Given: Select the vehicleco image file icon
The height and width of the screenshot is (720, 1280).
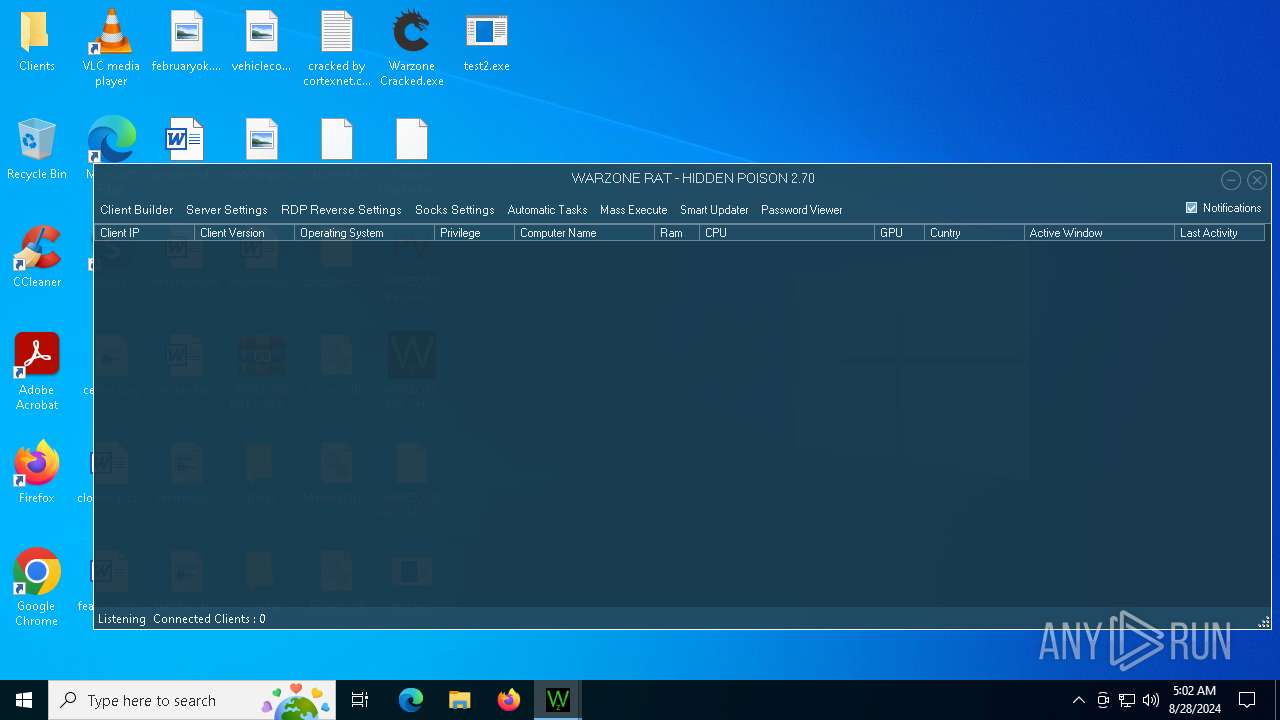Looking at the screenshot, I should pos(261,42).
